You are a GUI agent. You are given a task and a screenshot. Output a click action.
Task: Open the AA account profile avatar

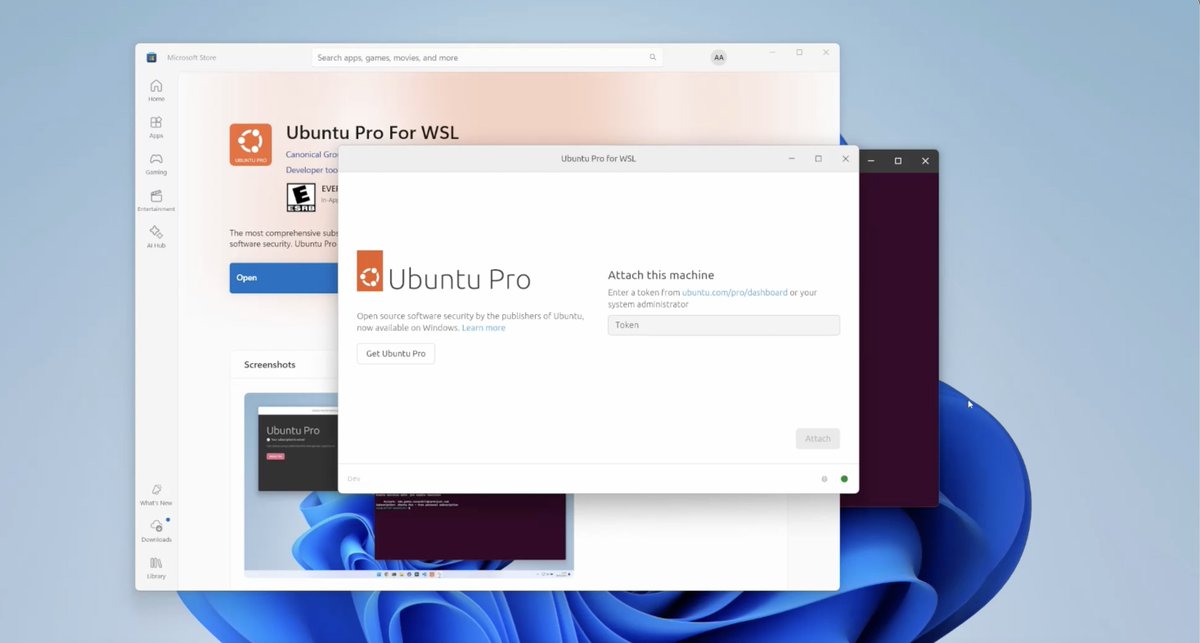[x=718, y=57]
